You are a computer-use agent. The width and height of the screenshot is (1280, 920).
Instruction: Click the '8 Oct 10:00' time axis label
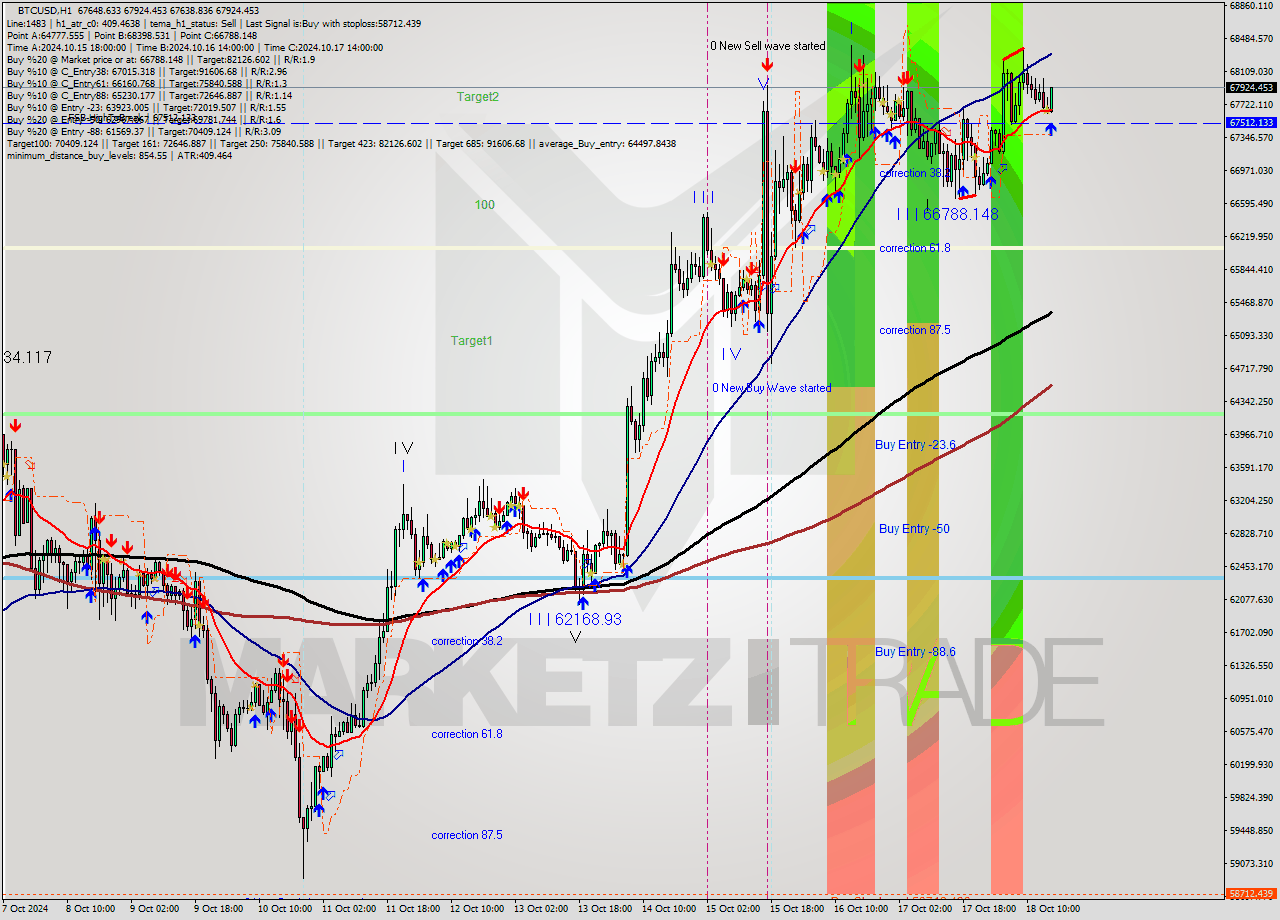click(90, 909)
